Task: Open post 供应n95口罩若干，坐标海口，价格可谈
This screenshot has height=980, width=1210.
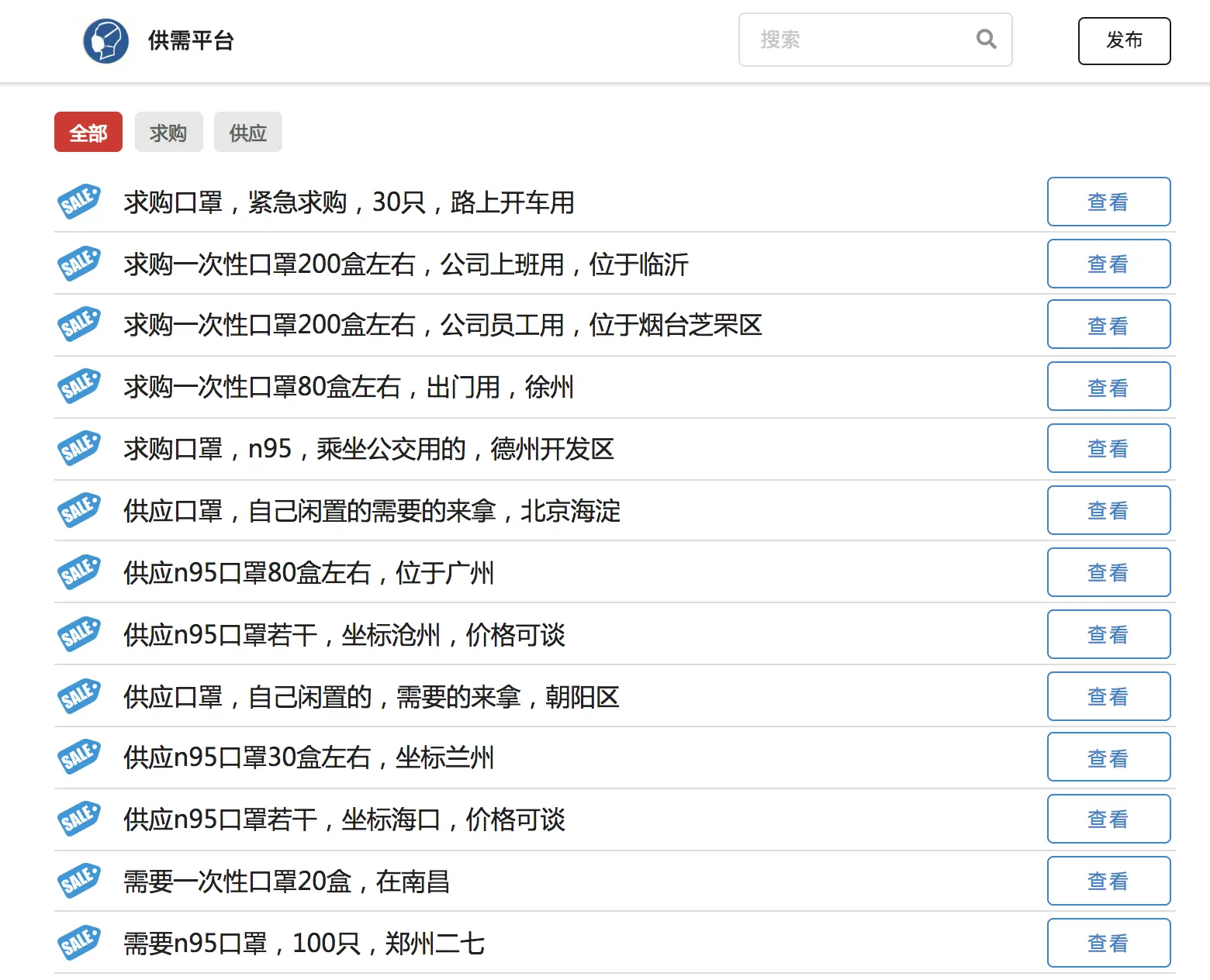Action: pos(344,820)
